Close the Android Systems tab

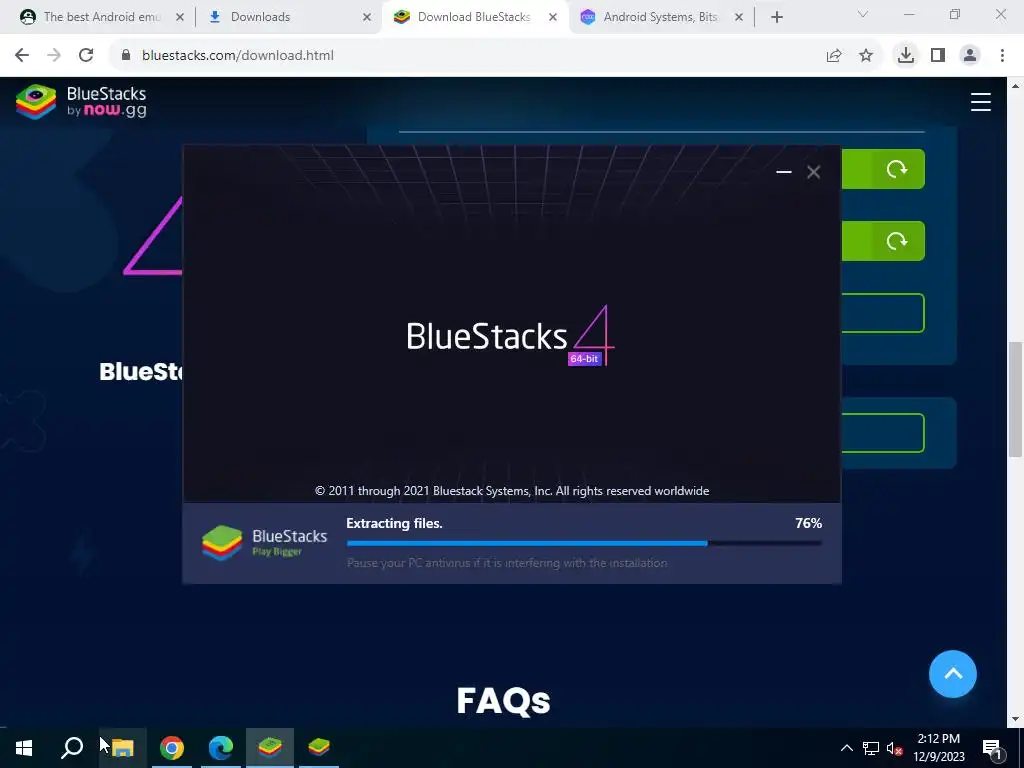(x=739, y=17)
